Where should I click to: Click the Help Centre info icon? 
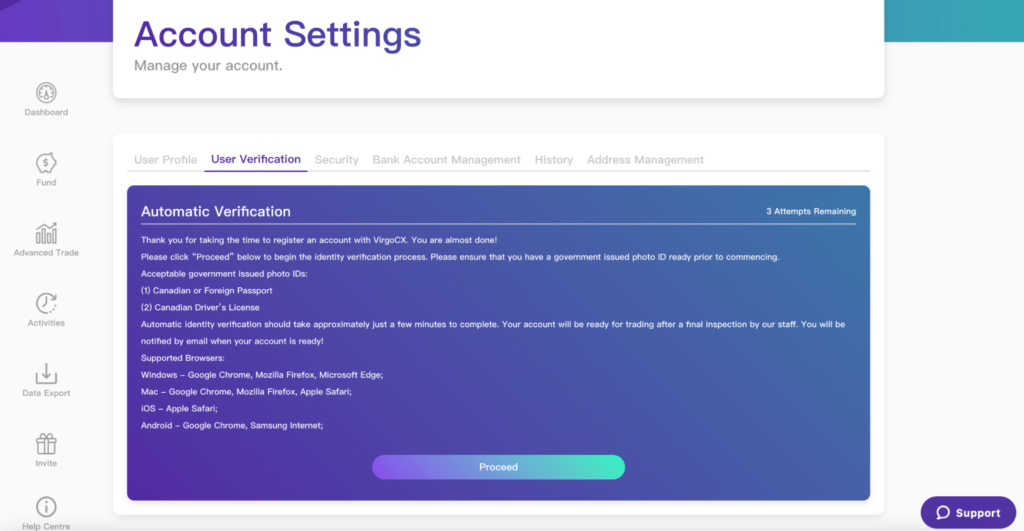46,507
